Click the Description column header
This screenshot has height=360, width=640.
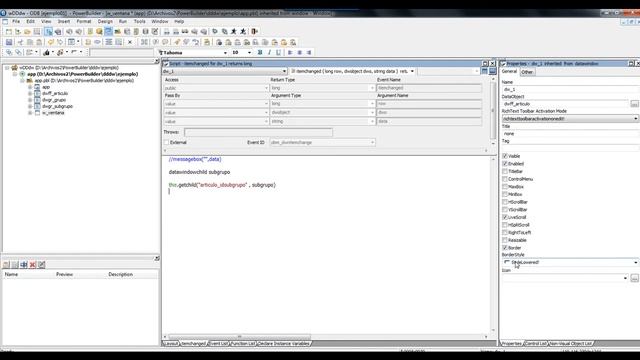coord(120,274)
